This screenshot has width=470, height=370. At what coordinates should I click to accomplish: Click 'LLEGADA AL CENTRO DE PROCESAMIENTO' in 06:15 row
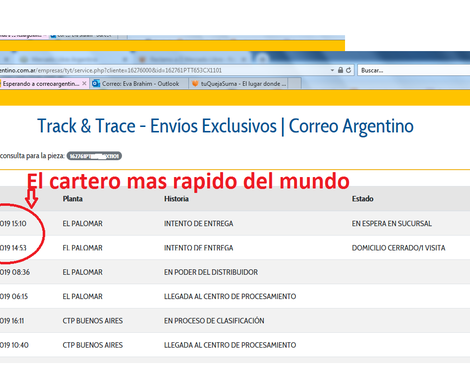(230, 296)
